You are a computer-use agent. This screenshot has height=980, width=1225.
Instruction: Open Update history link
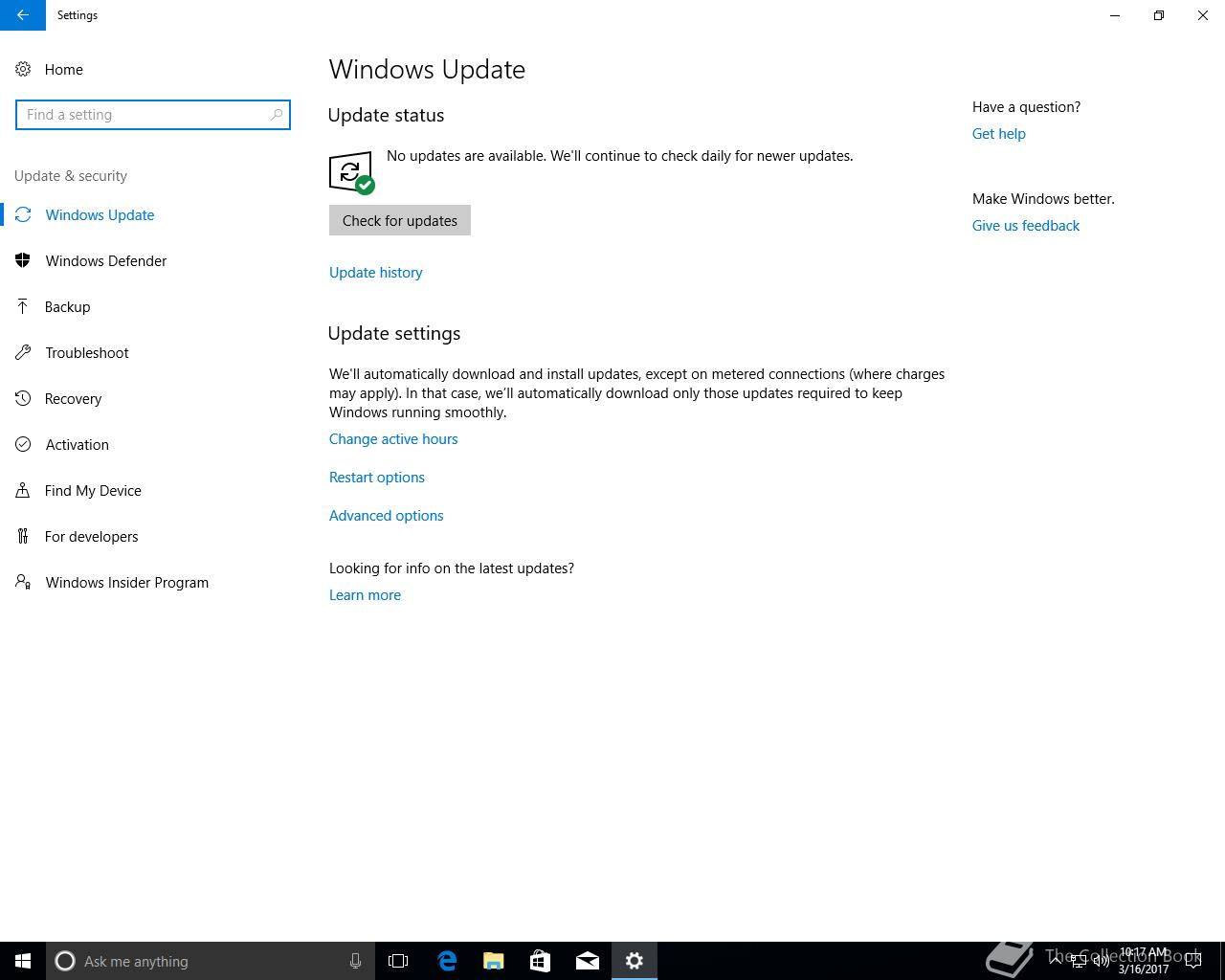[376, 273]
